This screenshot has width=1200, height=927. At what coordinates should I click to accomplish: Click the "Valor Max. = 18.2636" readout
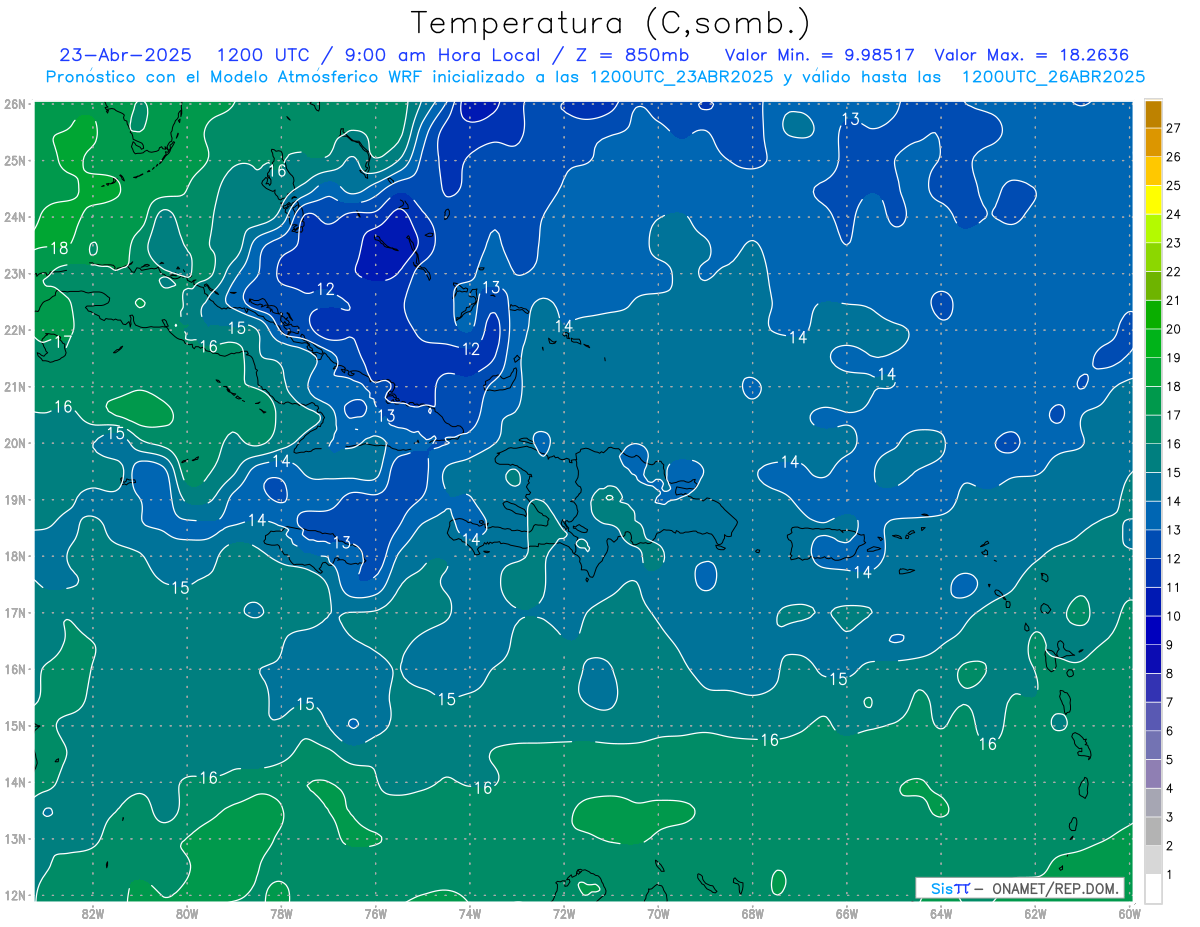point(1031,55)
